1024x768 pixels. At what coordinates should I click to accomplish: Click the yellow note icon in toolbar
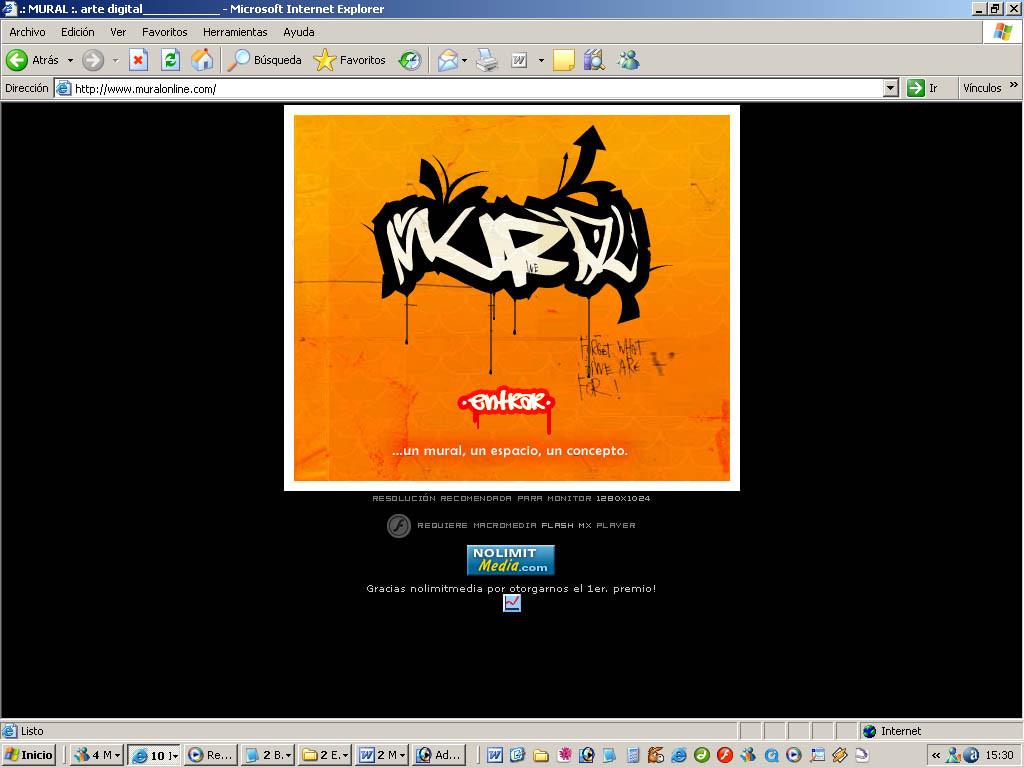[564, 60]
